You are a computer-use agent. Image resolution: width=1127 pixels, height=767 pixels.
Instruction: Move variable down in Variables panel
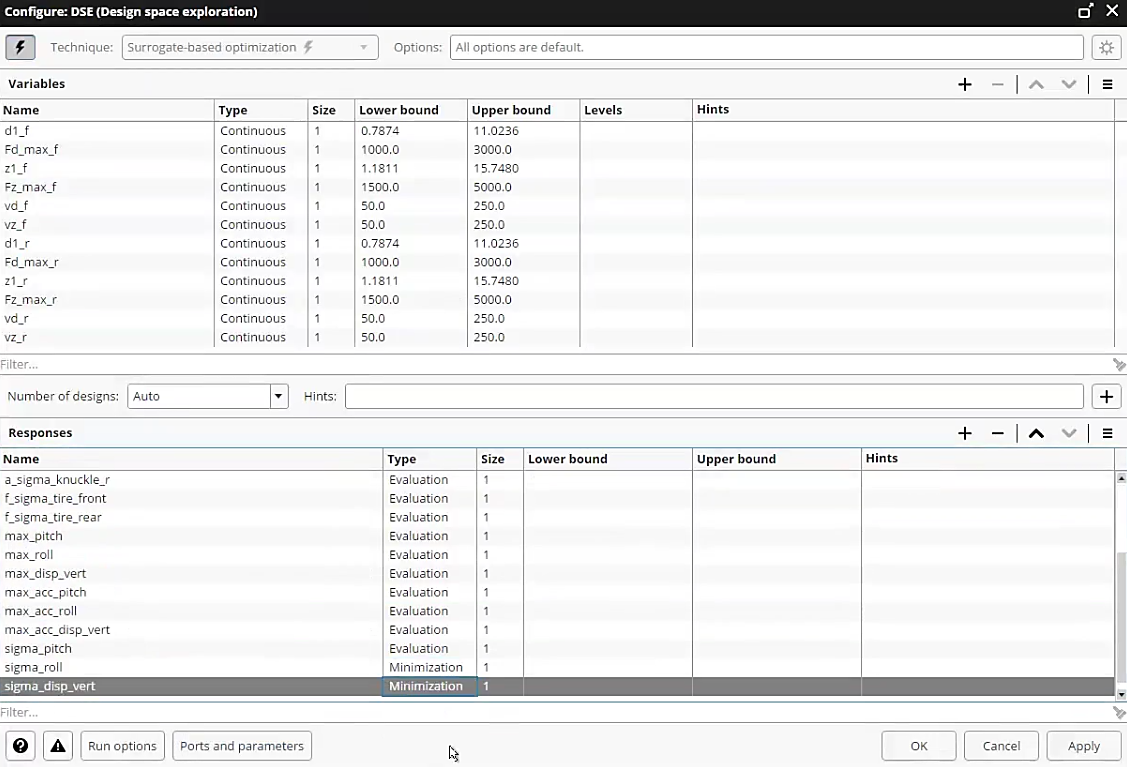[1069, 84]
